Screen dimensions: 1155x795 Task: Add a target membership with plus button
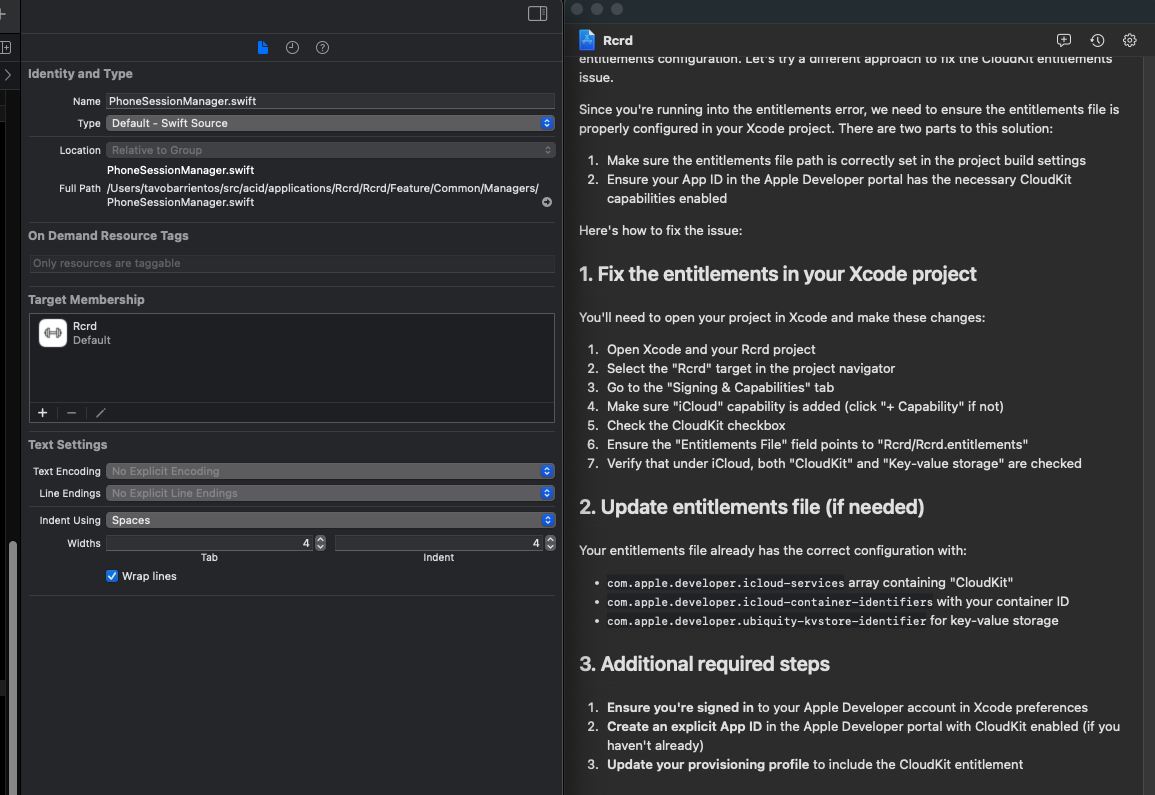pos(43,413)
